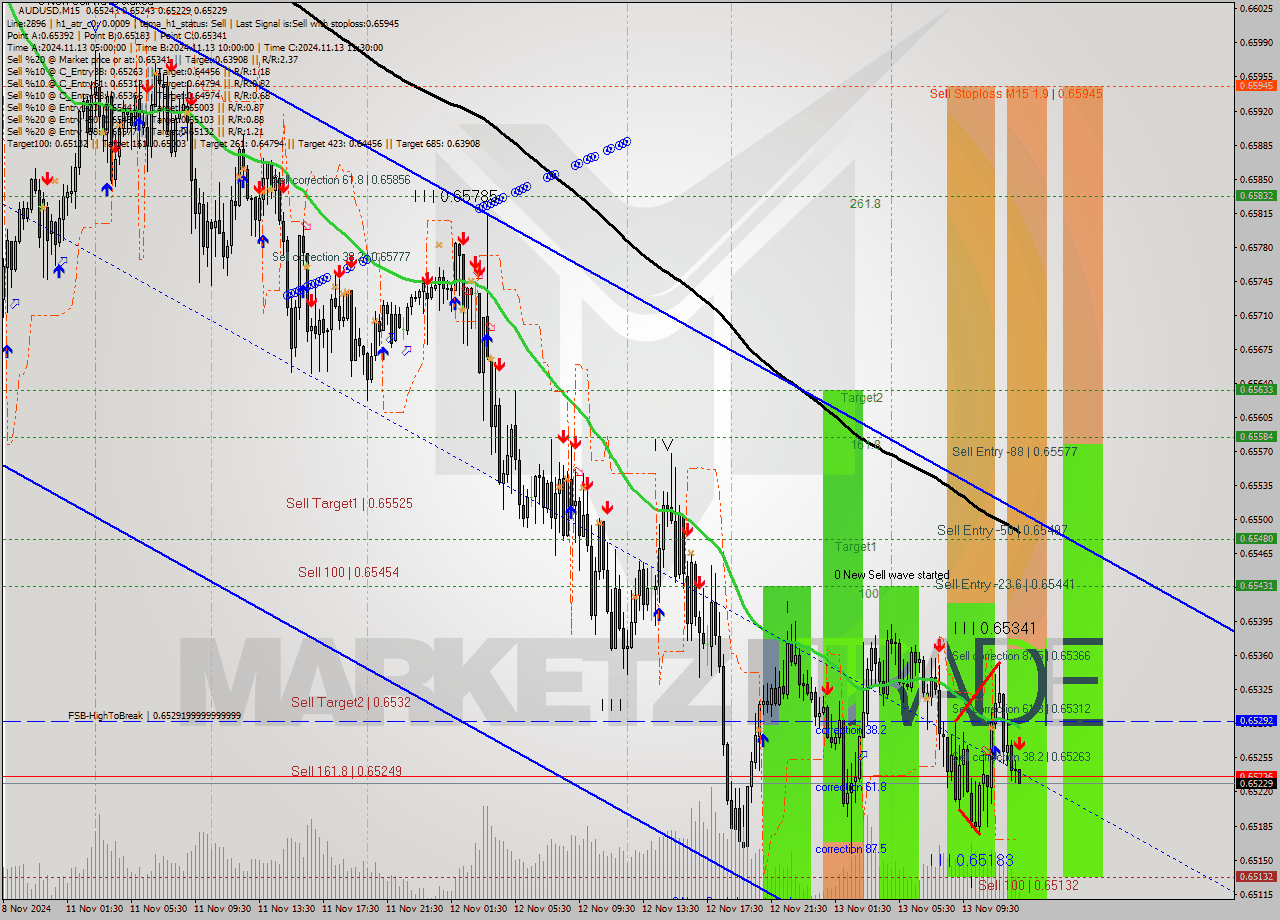Viewport: 1280px width, 920px height.
Task: Select the 'Sell 100 | 0.65454' label
Action: [x=349, y=572]
